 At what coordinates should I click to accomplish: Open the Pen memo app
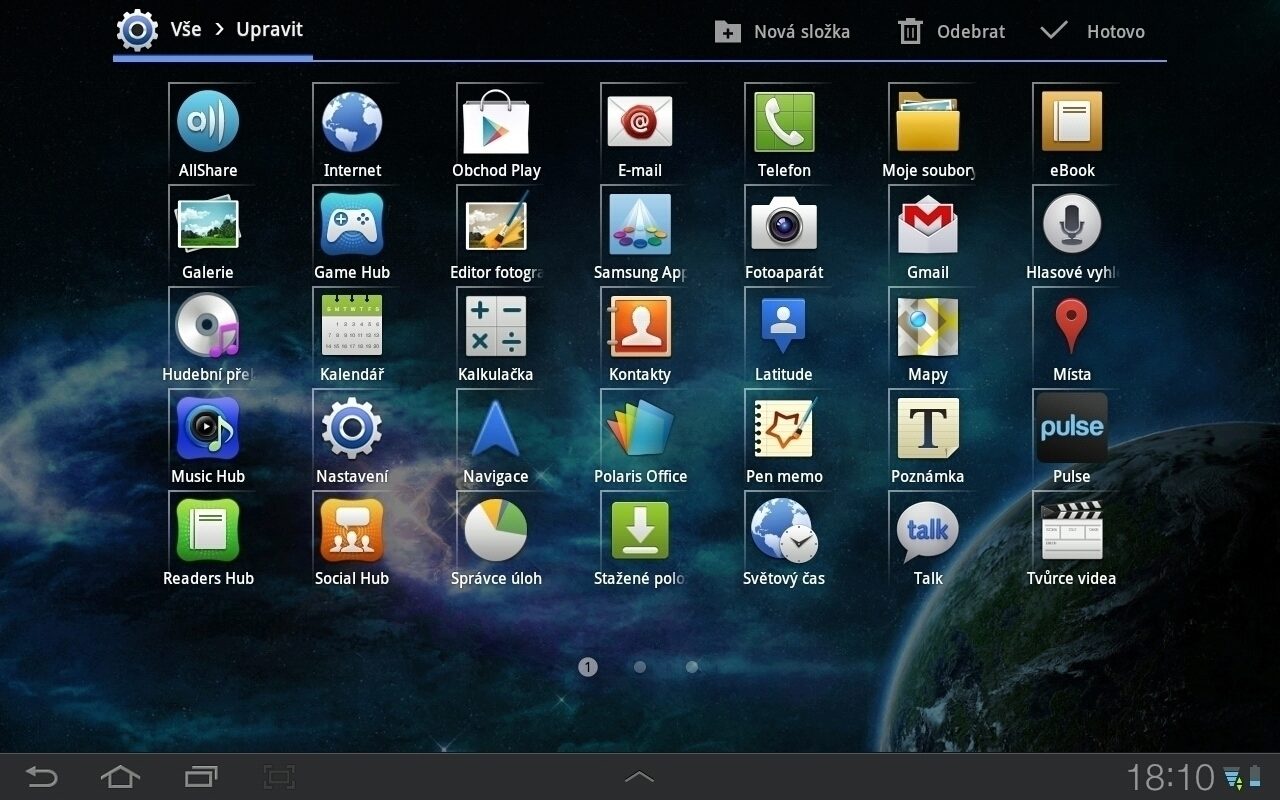click(784, 428)
